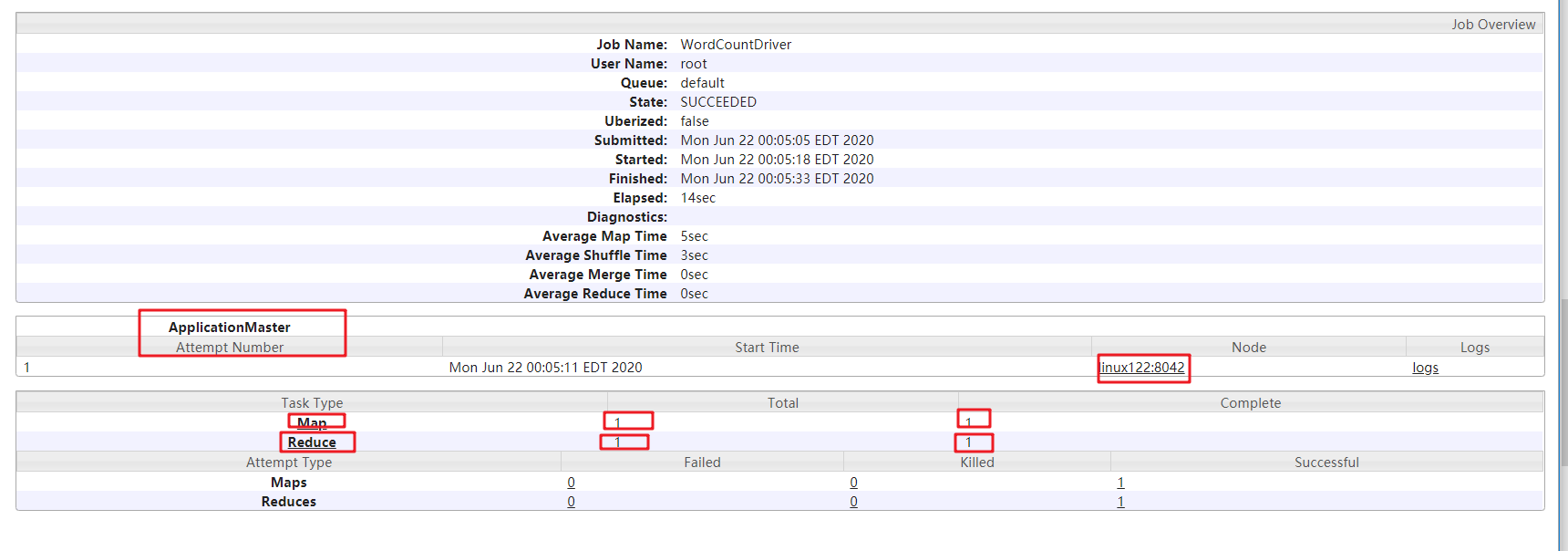
Task: Click the Killed column header
Action: click(x=976, y=463)
